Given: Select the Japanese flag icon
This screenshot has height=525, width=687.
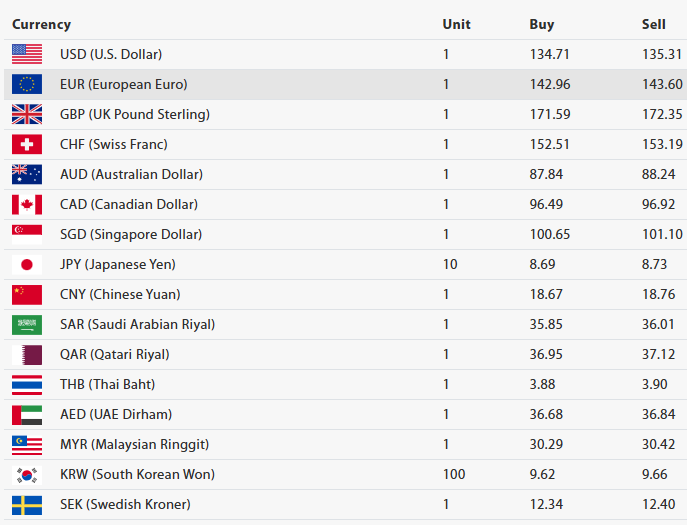Looking at the screenshot, I should click(x=27, y=264).
